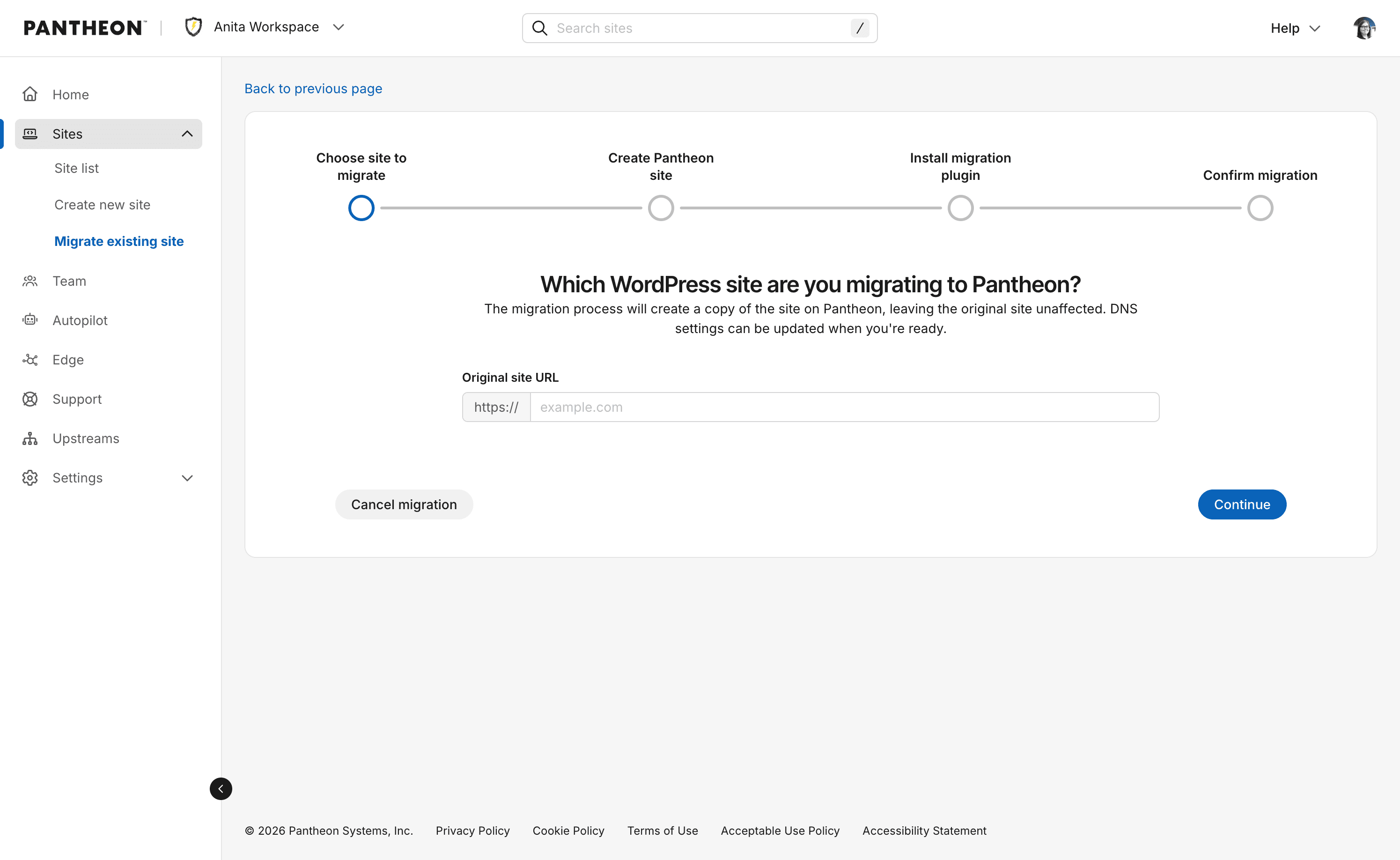Click the search magnifier icon
Screen dimensions: 1400x860
click(539, 28)
